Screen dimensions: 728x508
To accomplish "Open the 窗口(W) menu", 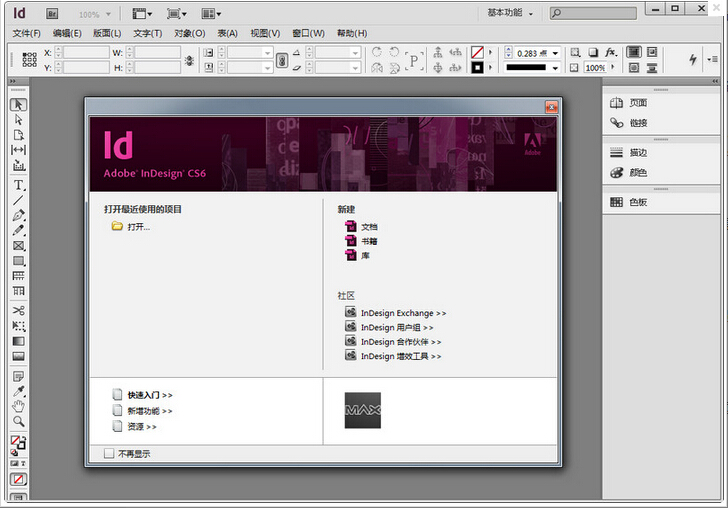I will (x=308, y=33).
